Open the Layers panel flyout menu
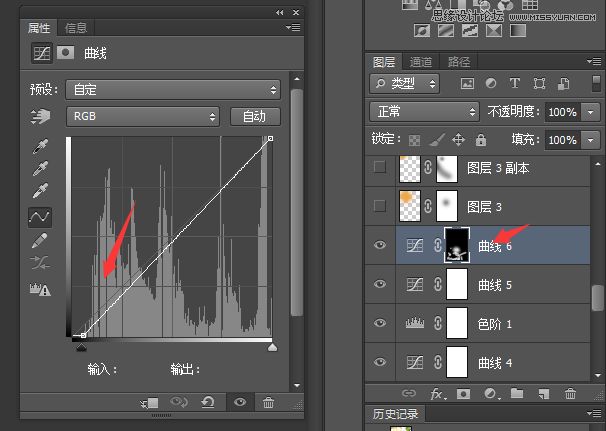606x431 pixels. (x=594, y=61)
